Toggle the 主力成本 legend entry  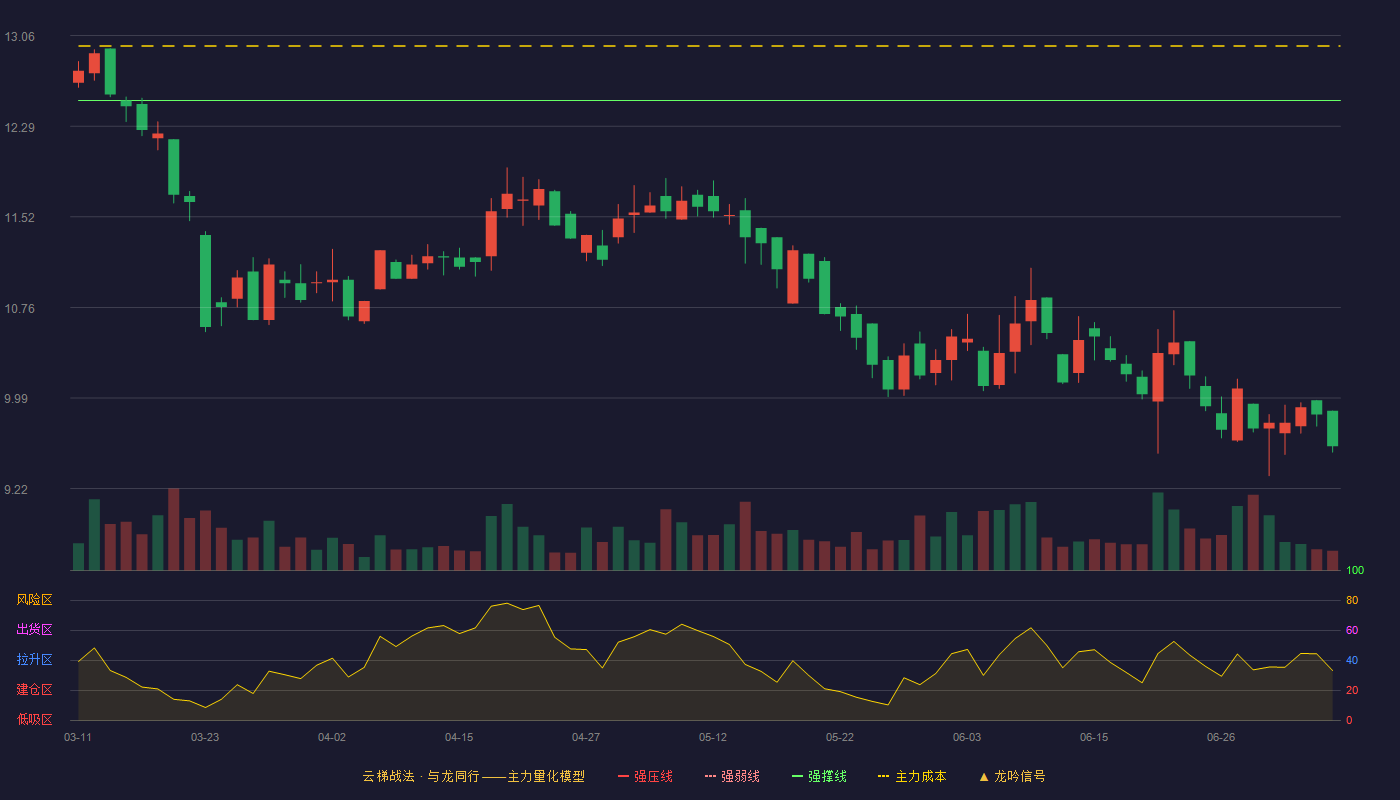[x=912, y=776]
